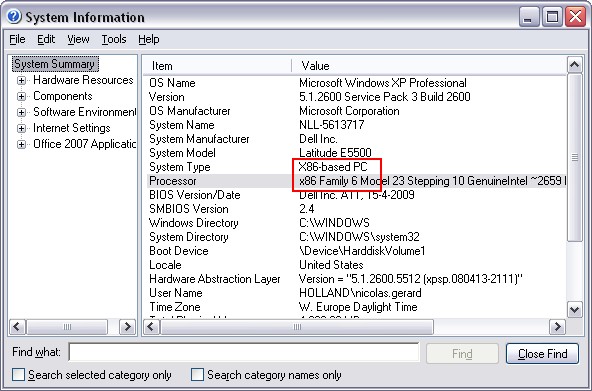Select the Locale row

pyautogui.click(x=355, y=265)
